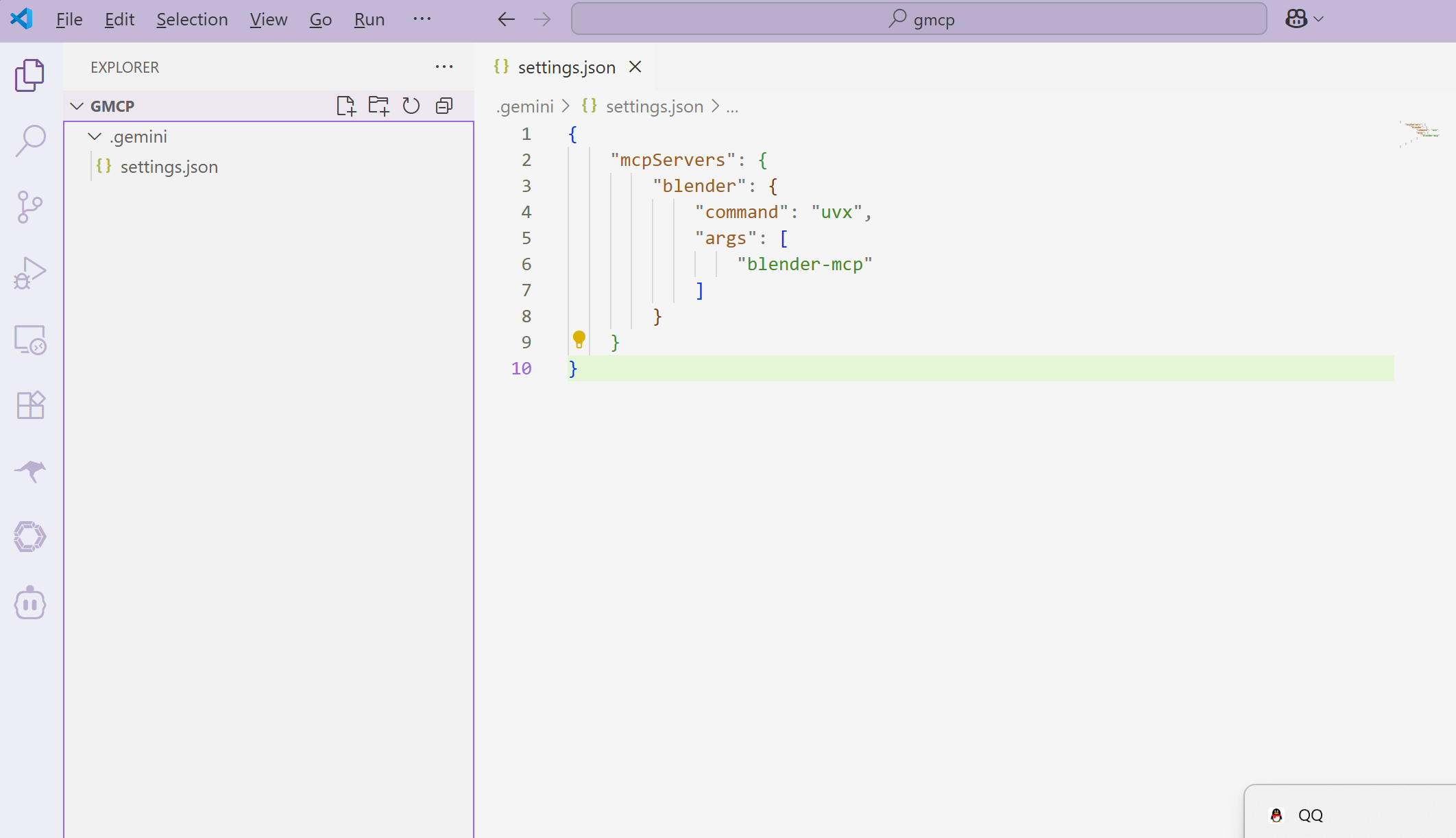This screenshot has width=1456, height=838.
Task: Switch to the settings.json editor tab
Action: 566,67
